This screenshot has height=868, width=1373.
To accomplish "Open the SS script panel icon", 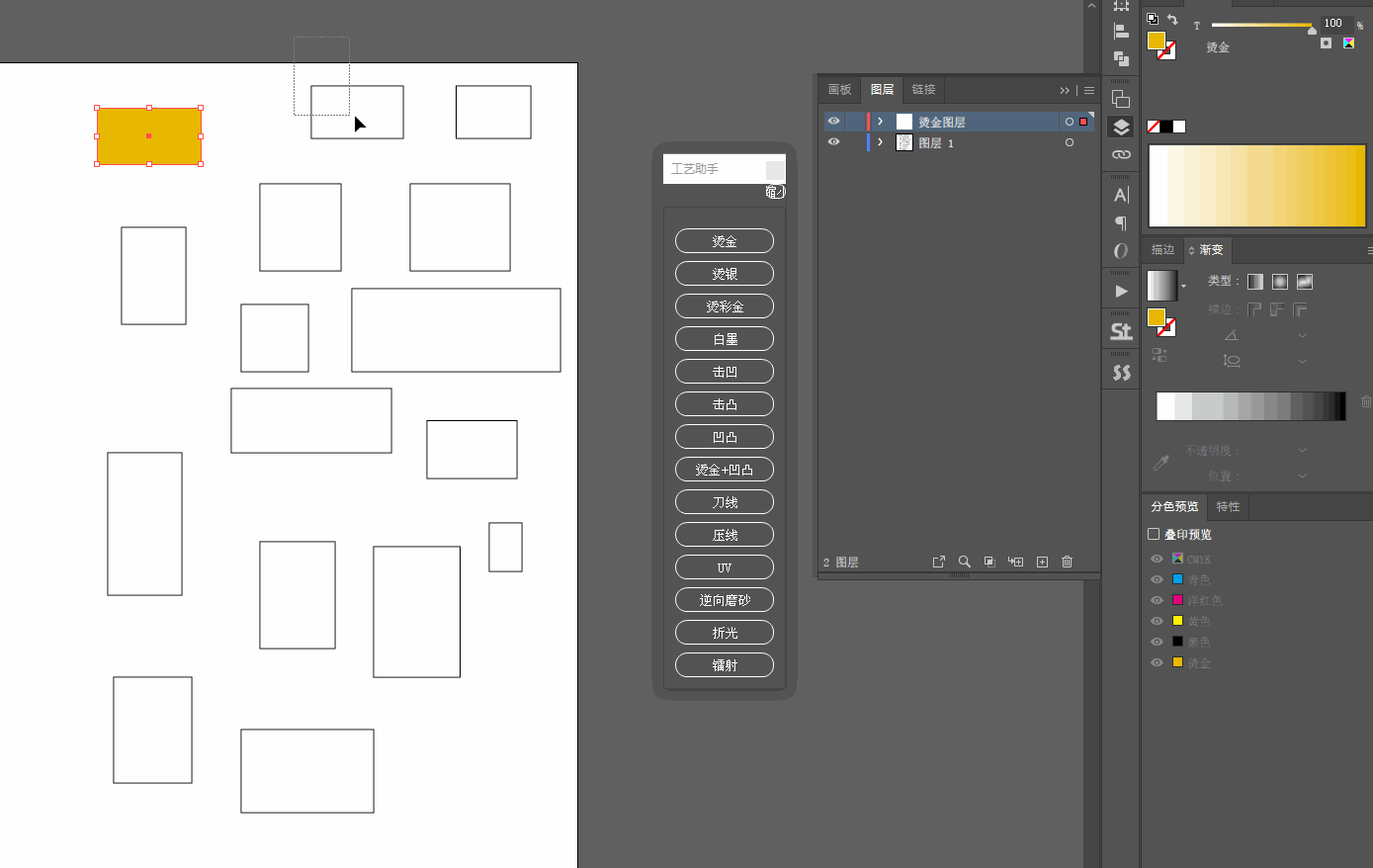I will point(1121,372).
